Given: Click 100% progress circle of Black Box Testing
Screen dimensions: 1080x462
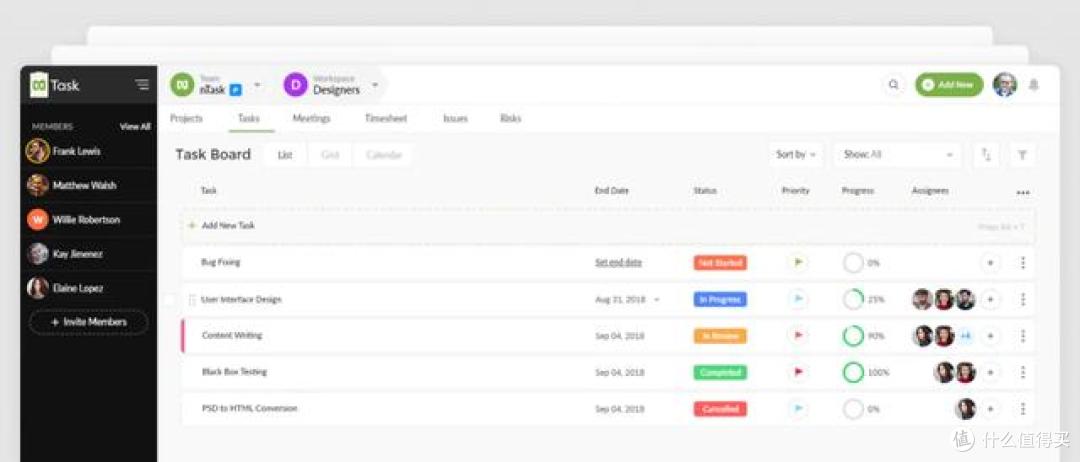Looking at the screenshot, I should coord(853,372).
